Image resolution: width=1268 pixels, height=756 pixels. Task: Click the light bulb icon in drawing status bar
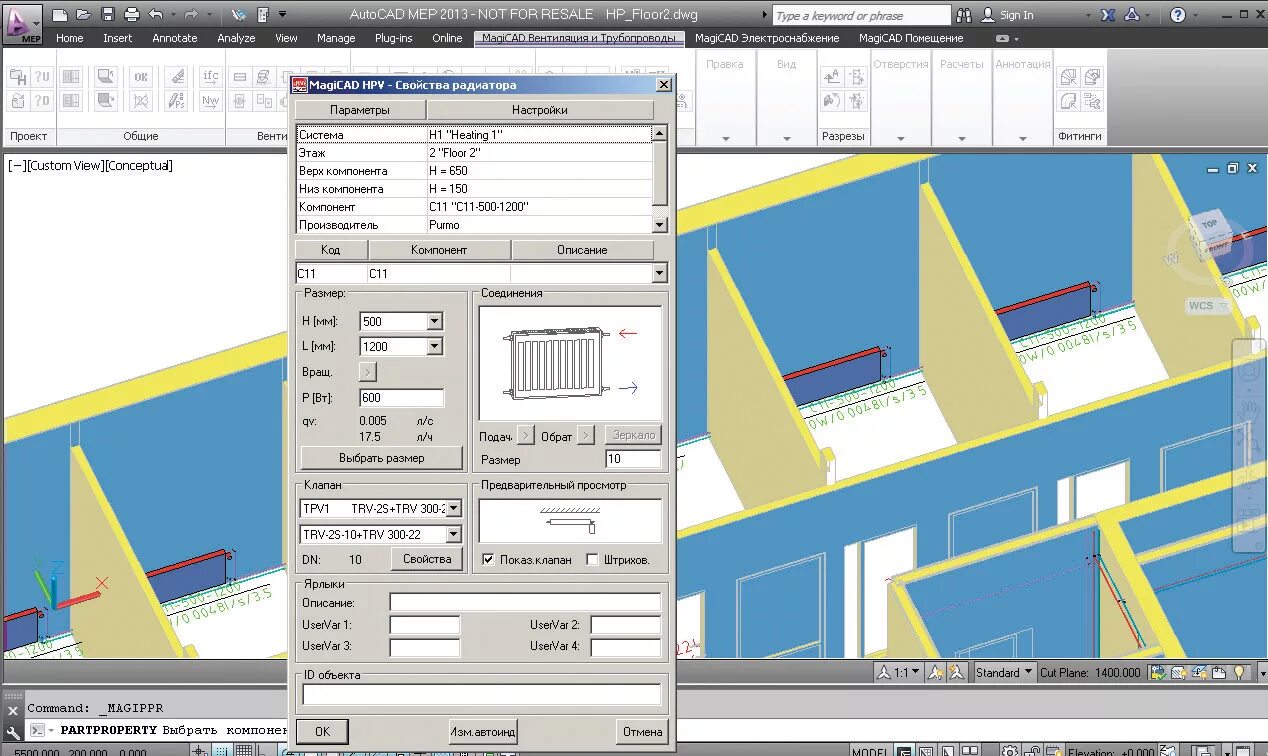(1238, 673)
